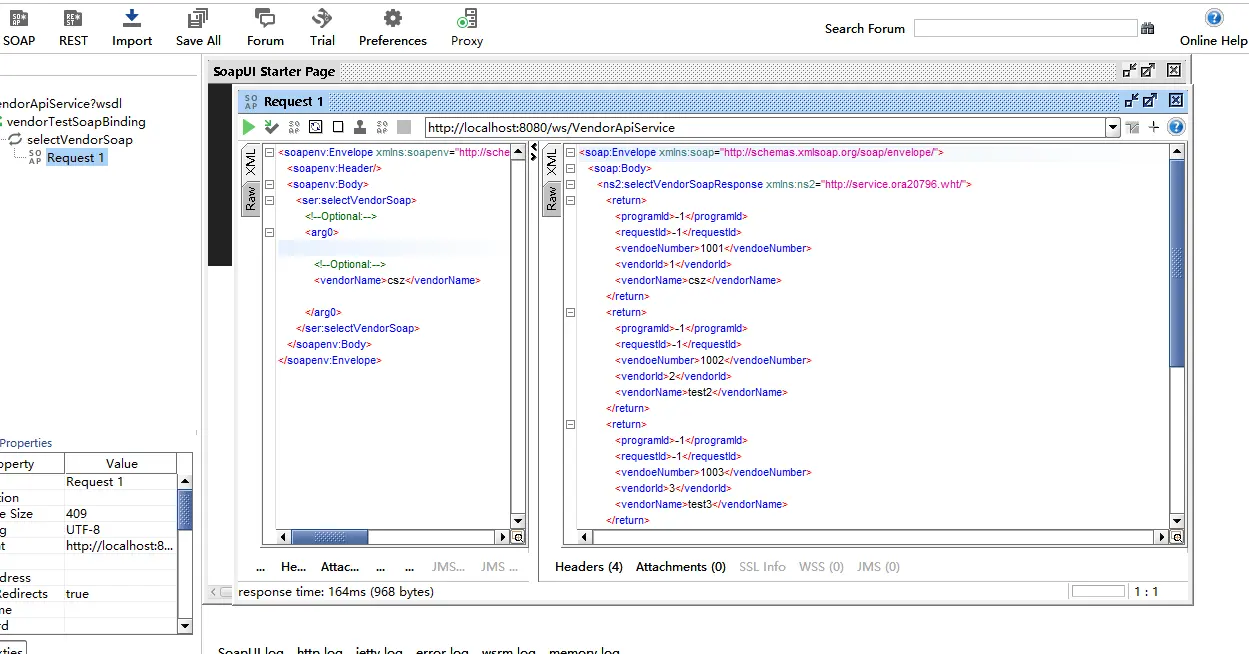1249x654 pixels.
Task: Open request He... headers tab
Action: pyautogui.click(x=293, y=566)
